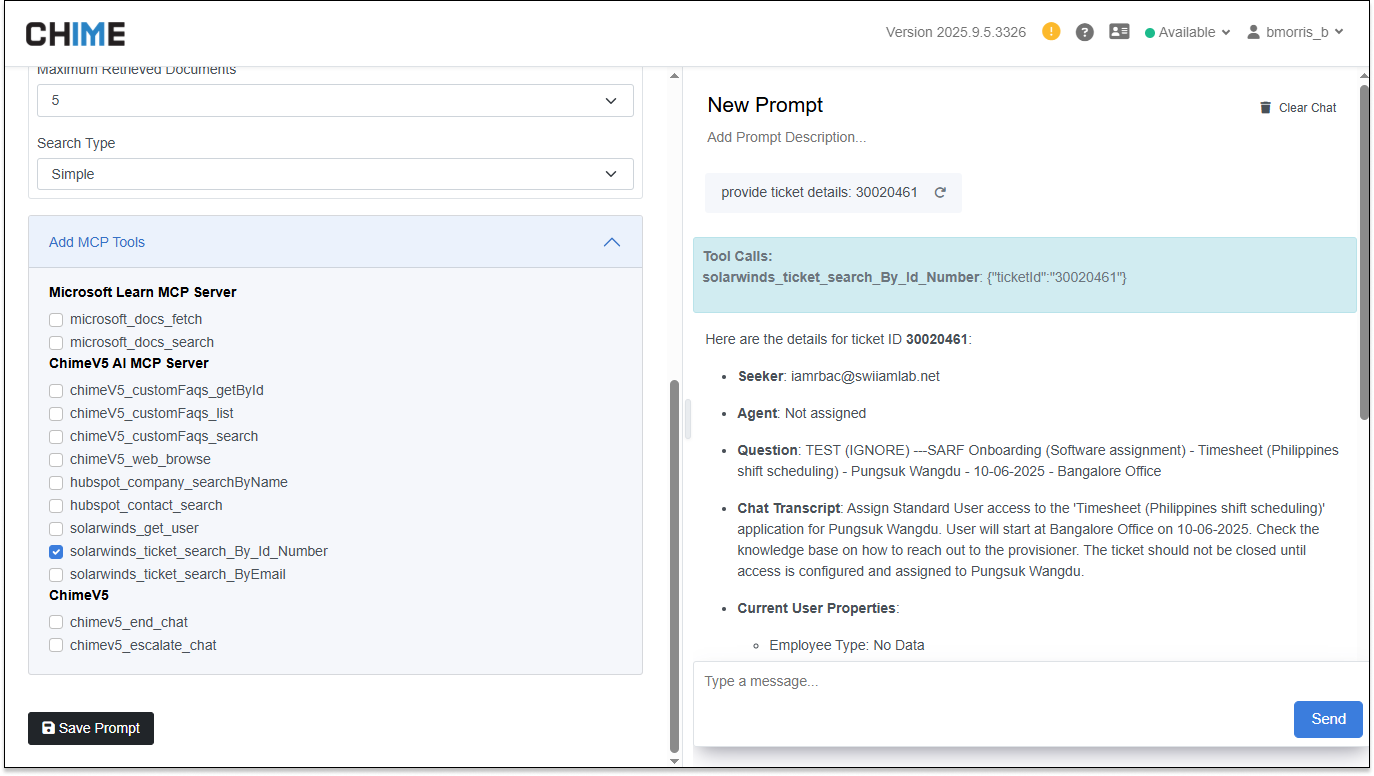
Task: Click the Tool Calls result box
Action: coord(1025,275)
